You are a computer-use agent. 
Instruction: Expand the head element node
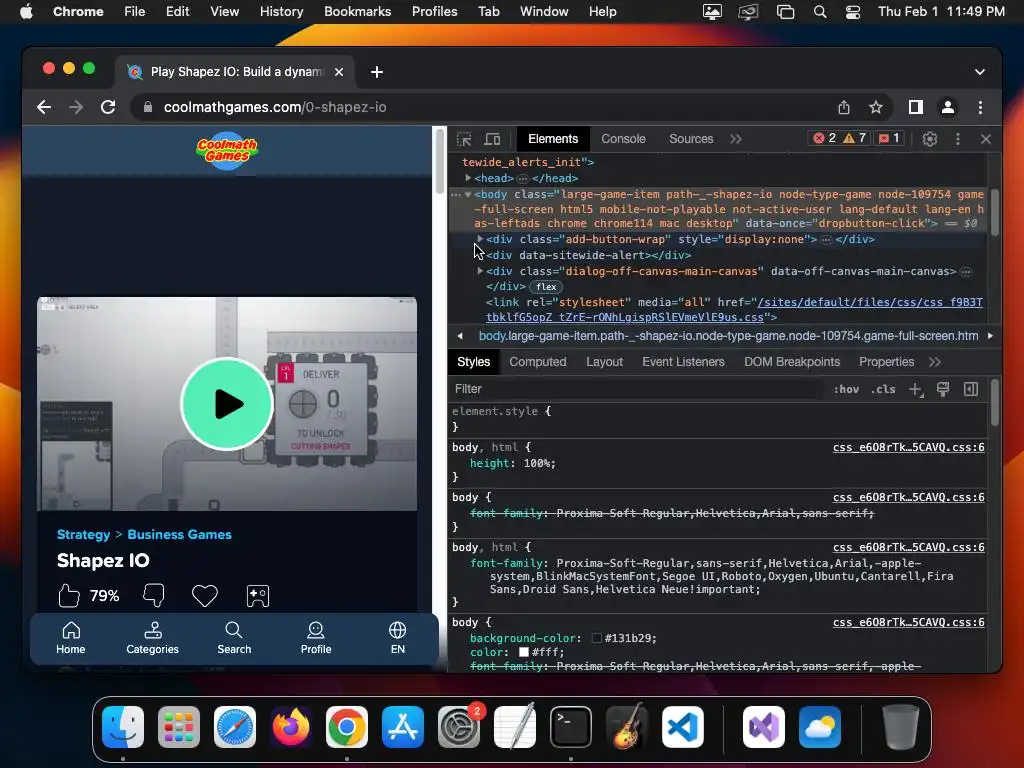[468, 178]
